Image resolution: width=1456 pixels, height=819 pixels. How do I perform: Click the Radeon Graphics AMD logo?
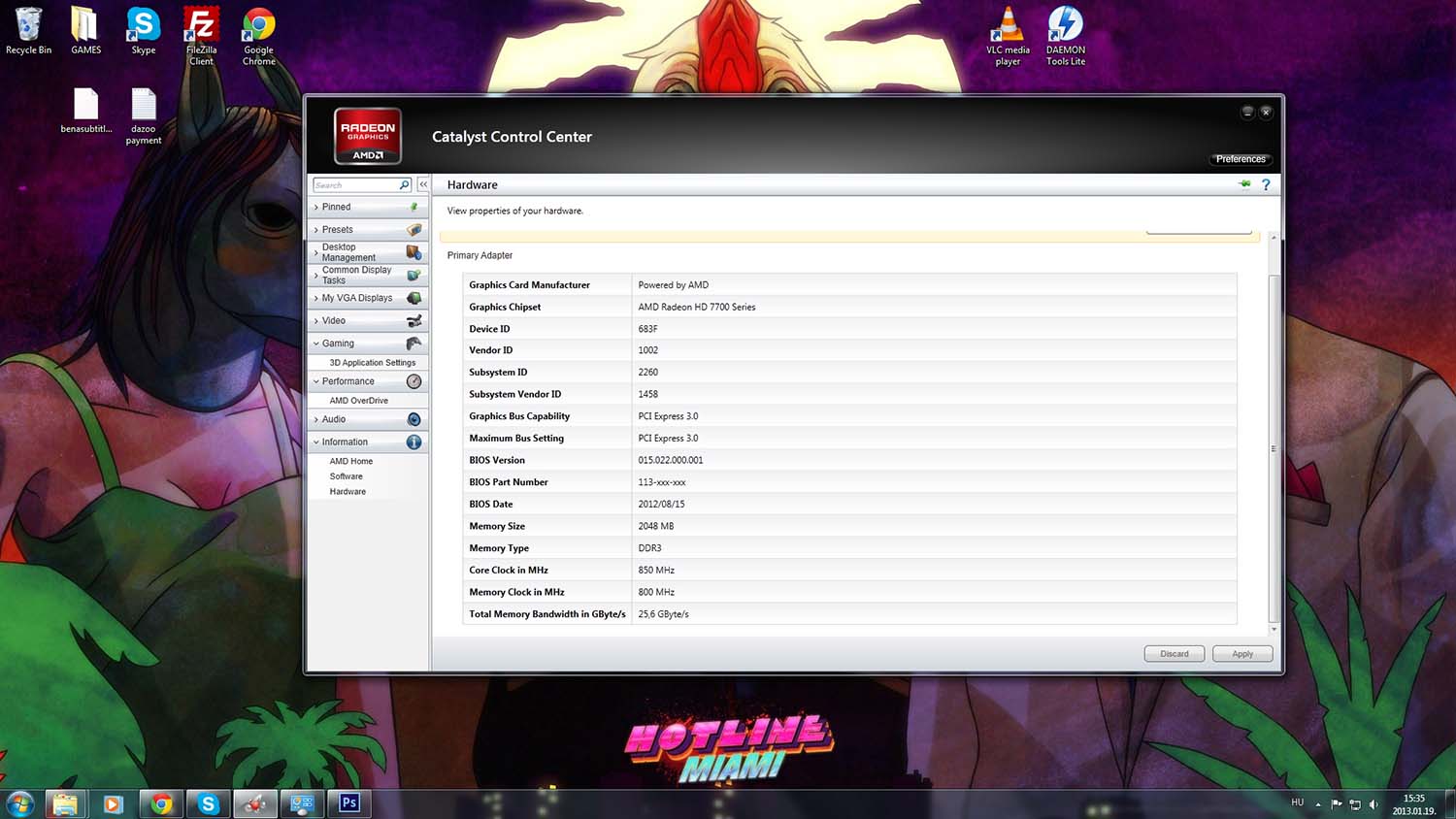click(x=368, y=137)
